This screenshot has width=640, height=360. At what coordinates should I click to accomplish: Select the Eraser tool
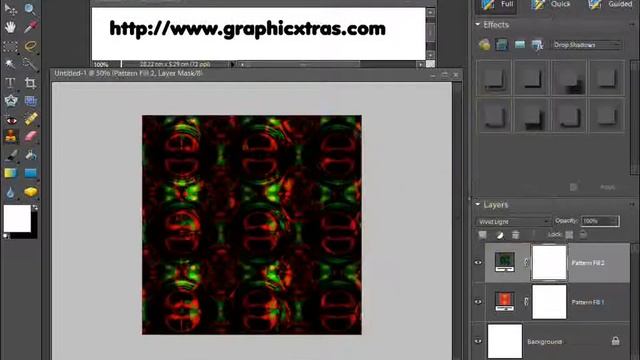click(x=30, y=137)
